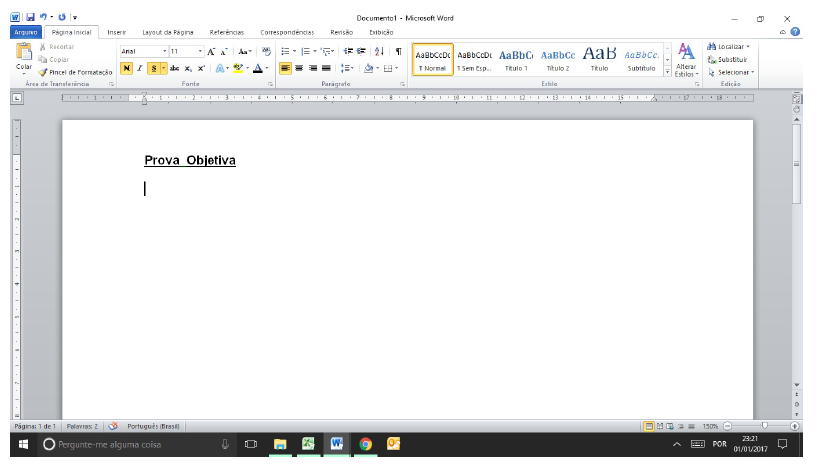The image size is (818, 469).
Task: Click the Save icon in quick access toolbar
Action: click(30, 18)
